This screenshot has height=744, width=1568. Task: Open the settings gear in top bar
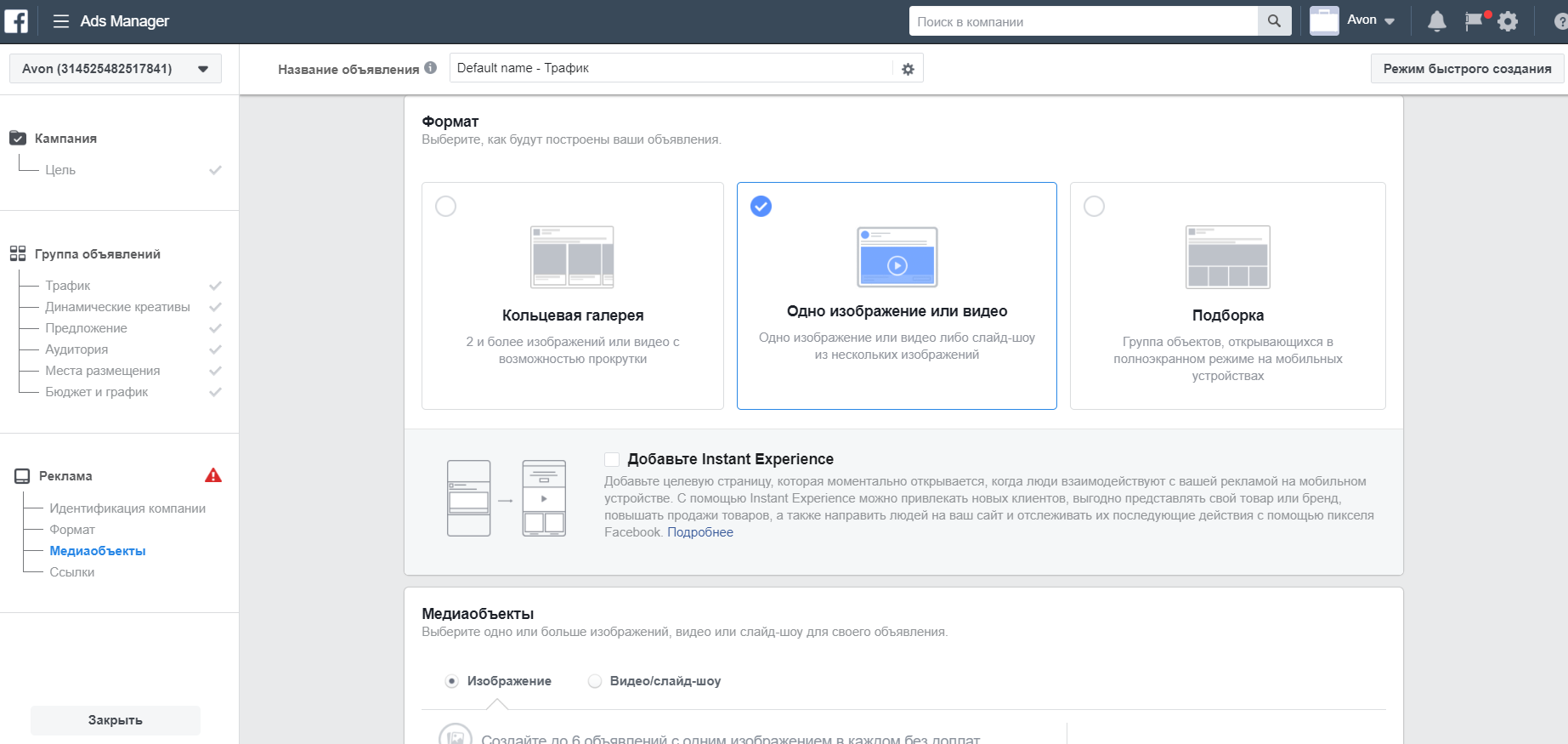(x=1508, y=21)
